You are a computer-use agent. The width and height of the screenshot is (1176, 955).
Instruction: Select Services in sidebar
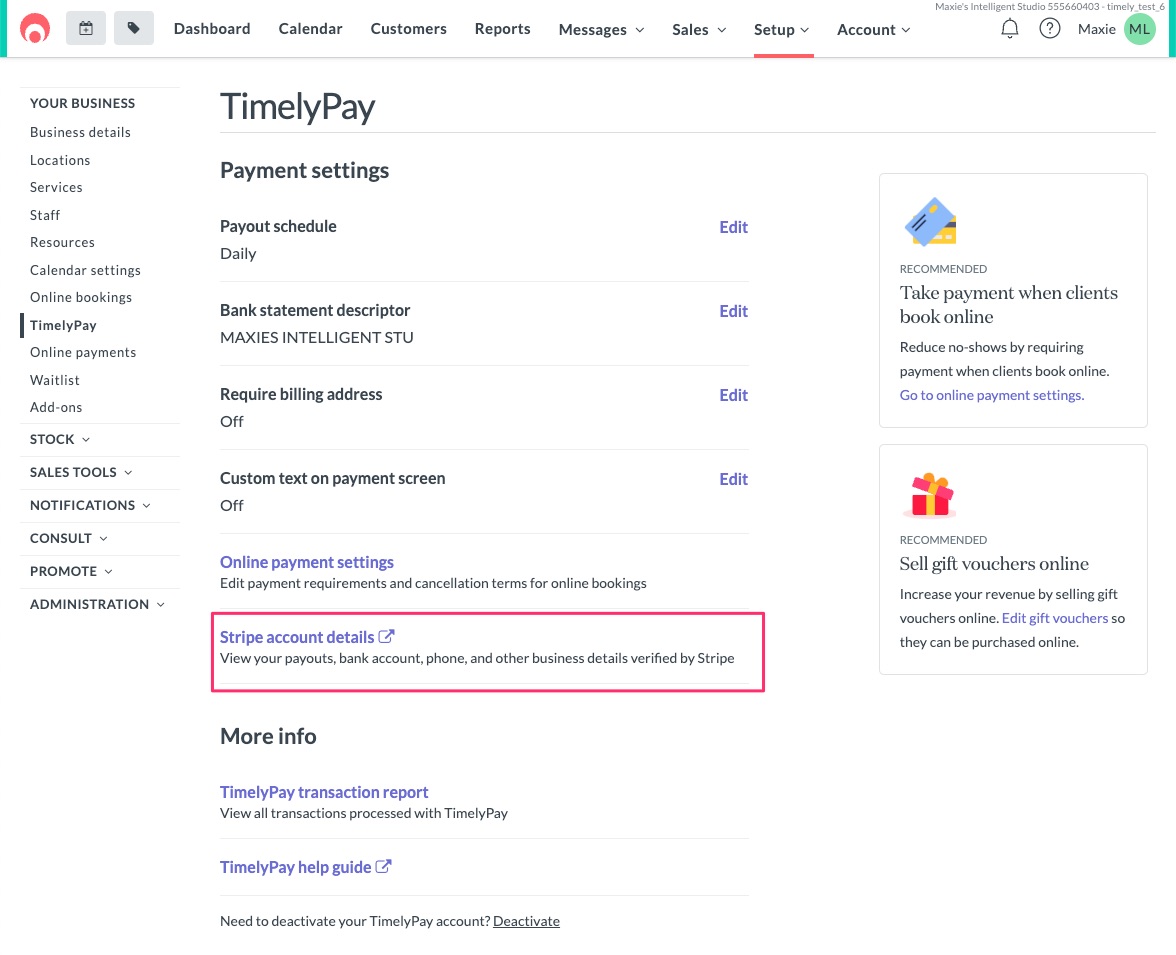pyautogui.click(x=56, y=187)
